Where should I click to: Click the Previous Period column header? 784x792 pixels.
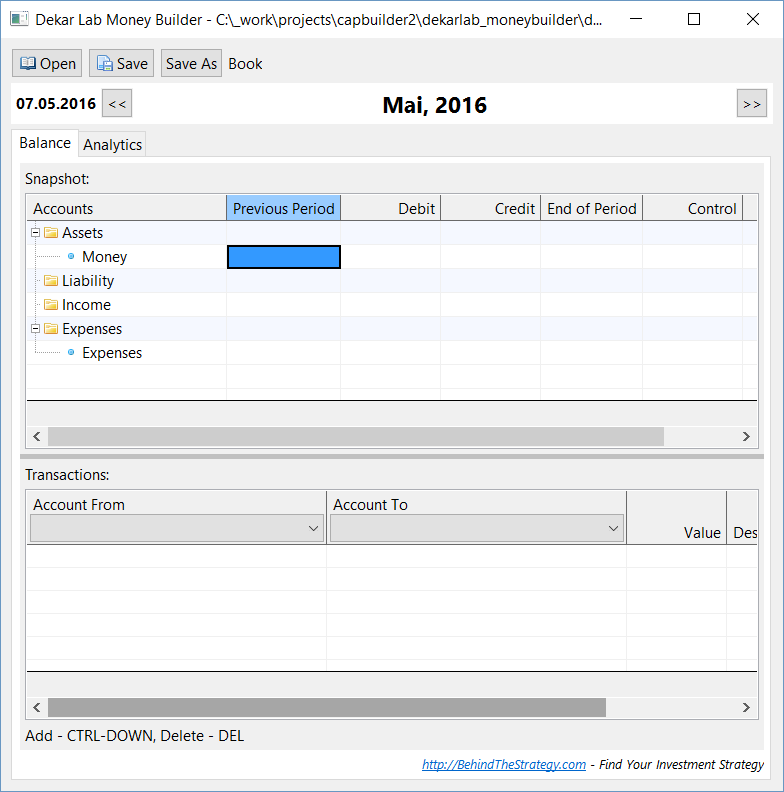click(x=283, y=208)
